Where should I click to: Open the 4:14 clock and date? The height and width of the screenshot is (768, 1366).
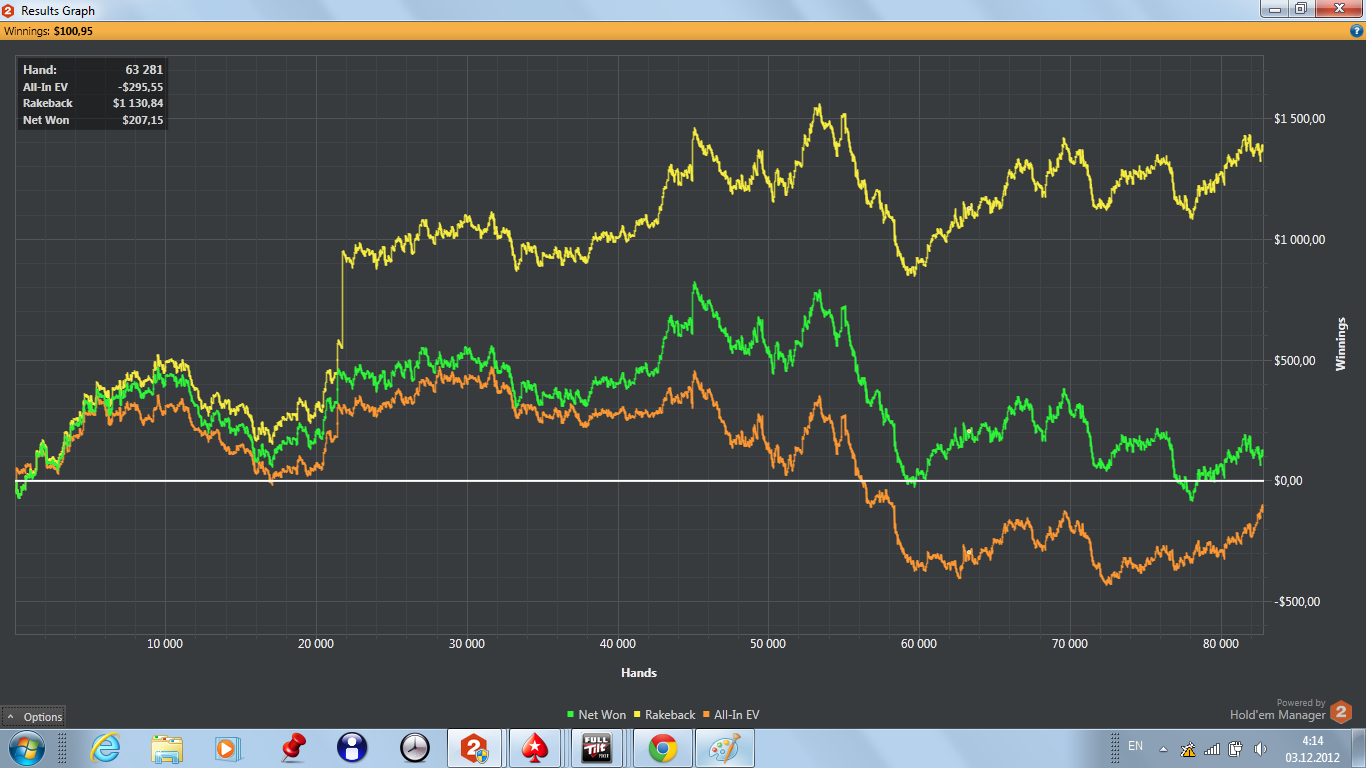pos(1312,748)
